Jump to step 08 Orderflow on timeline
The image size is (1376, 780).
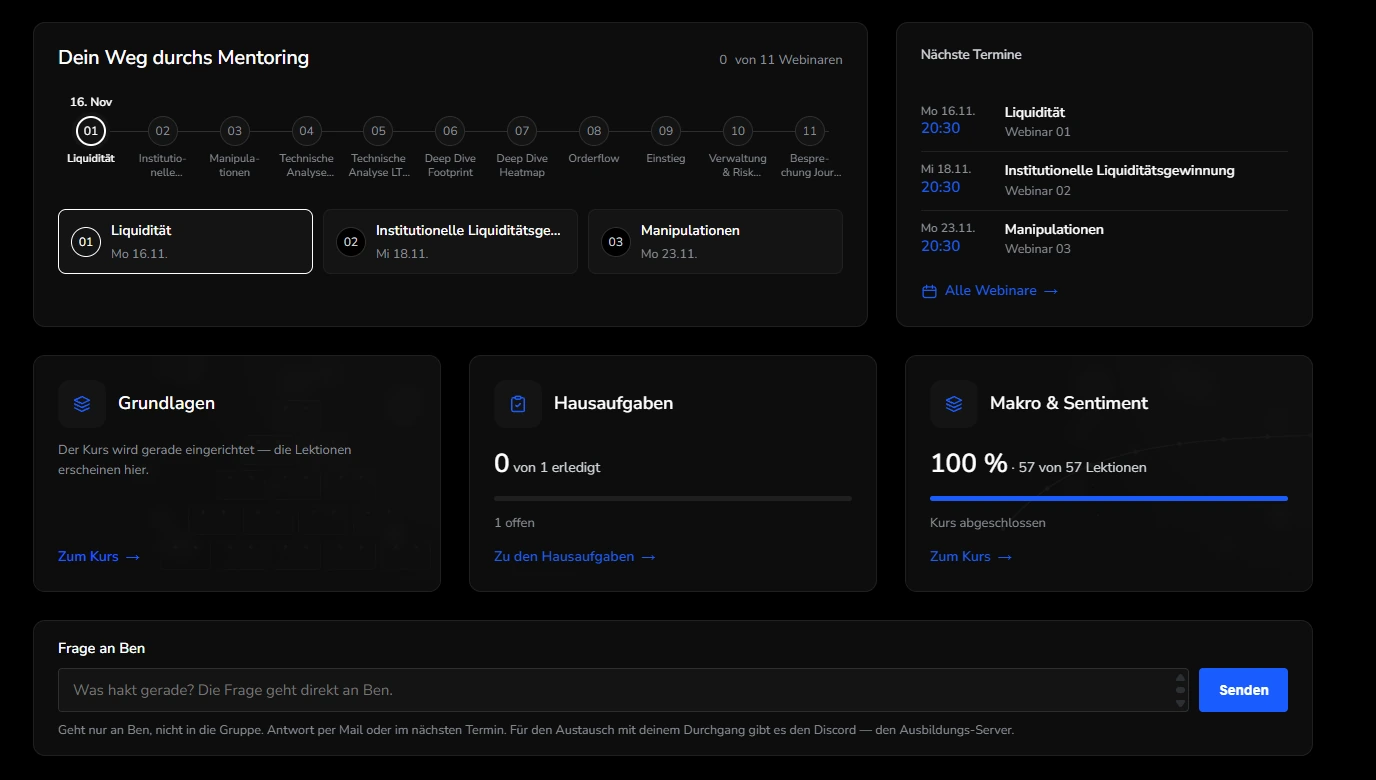point(594,131)
